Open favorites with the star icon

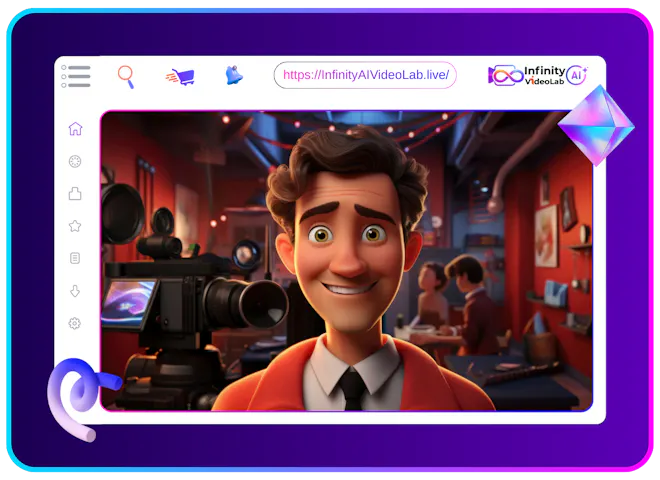tap(75, 226)
